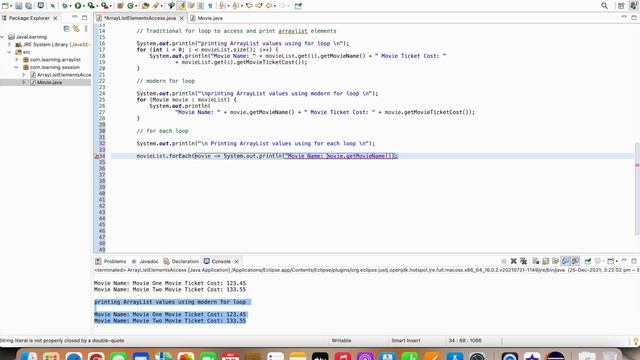Click the New Java Class icon
This screenshot has width=640, height=360.
click(131, 6)
